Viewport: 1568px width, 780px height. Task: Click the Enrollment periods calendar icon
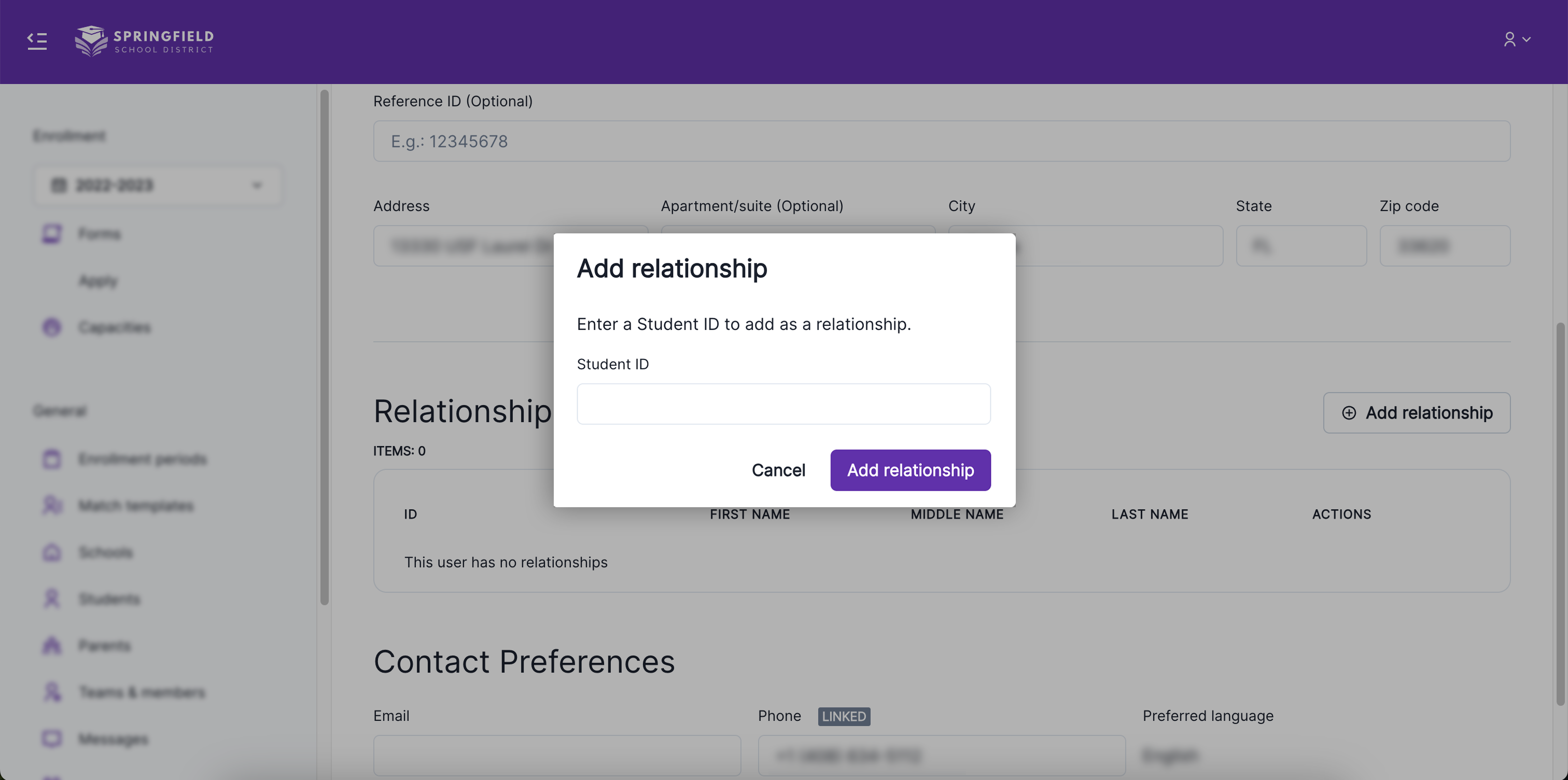[52, 459]
